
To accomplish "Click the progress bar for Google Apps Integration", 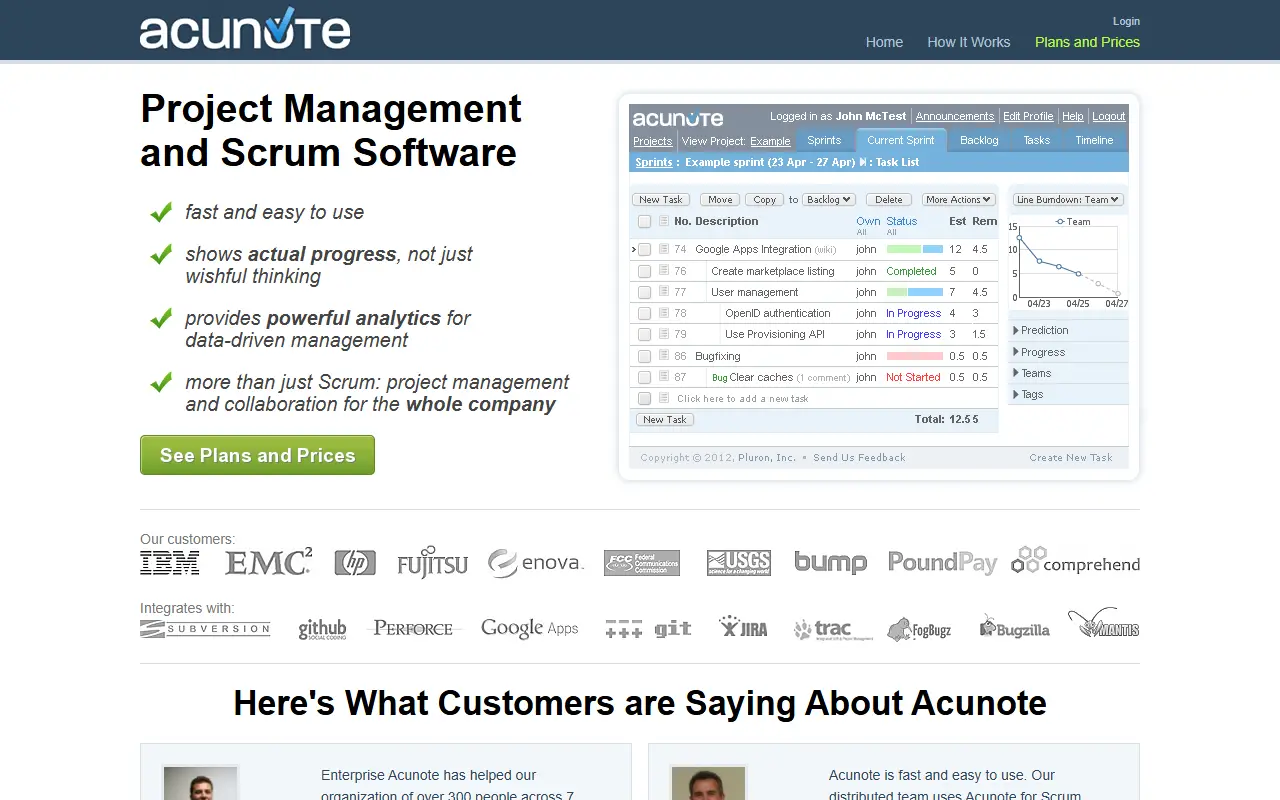I will [x=915, y=249].
